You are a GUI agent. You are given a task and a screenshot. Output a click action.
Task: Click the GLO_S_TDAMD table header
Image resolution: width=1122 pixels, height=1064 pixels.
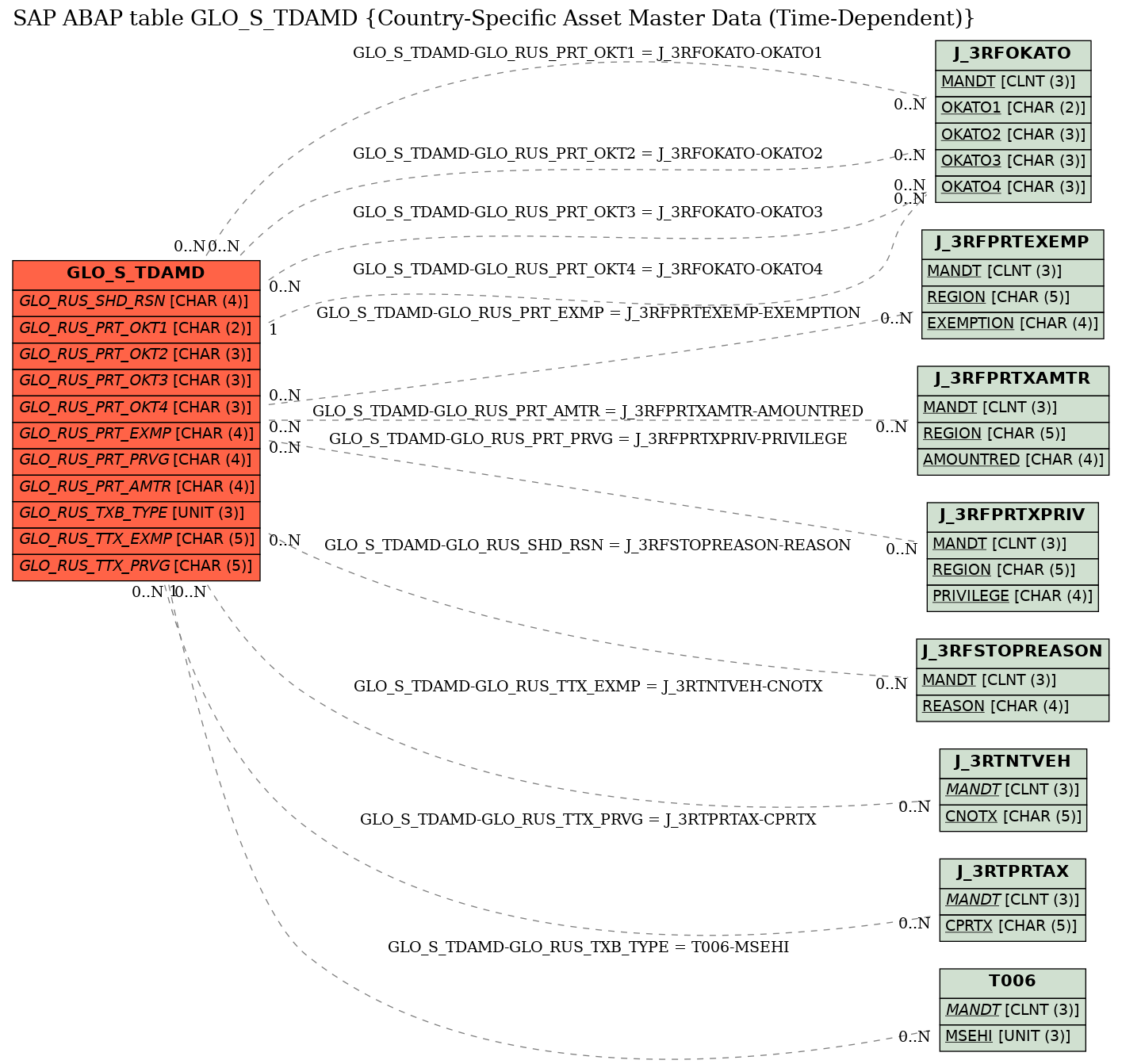pos(136,274)
